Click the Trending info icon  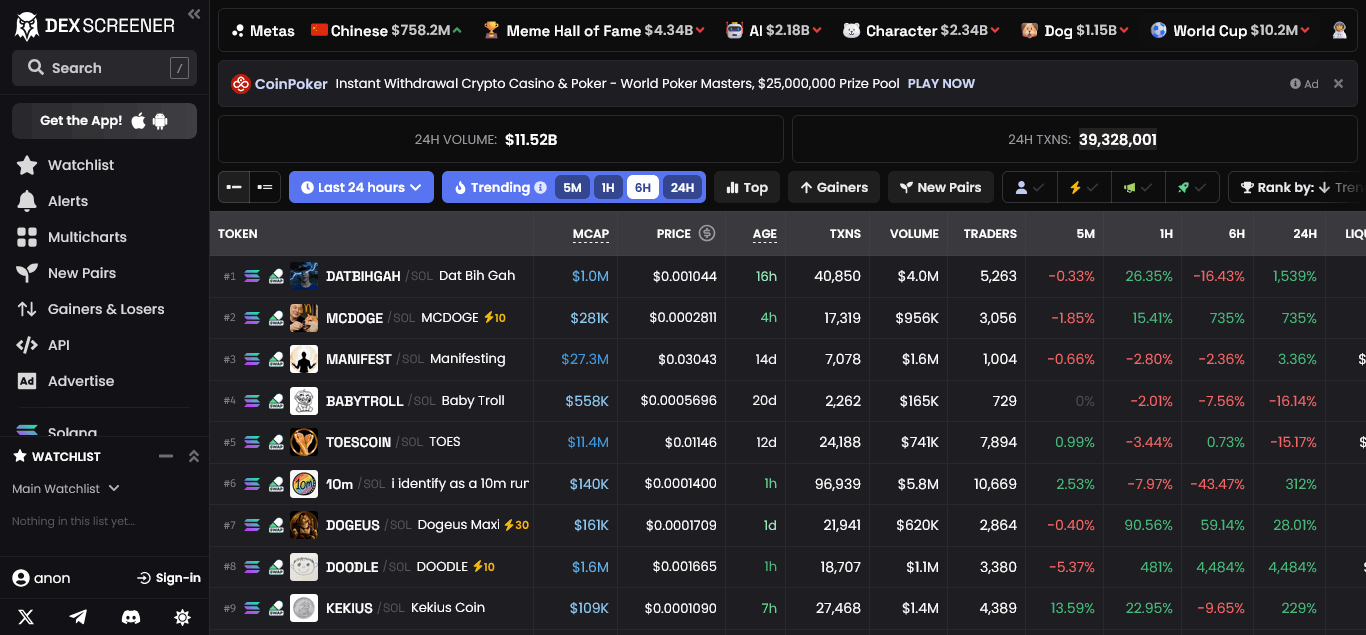click(541, 187)
